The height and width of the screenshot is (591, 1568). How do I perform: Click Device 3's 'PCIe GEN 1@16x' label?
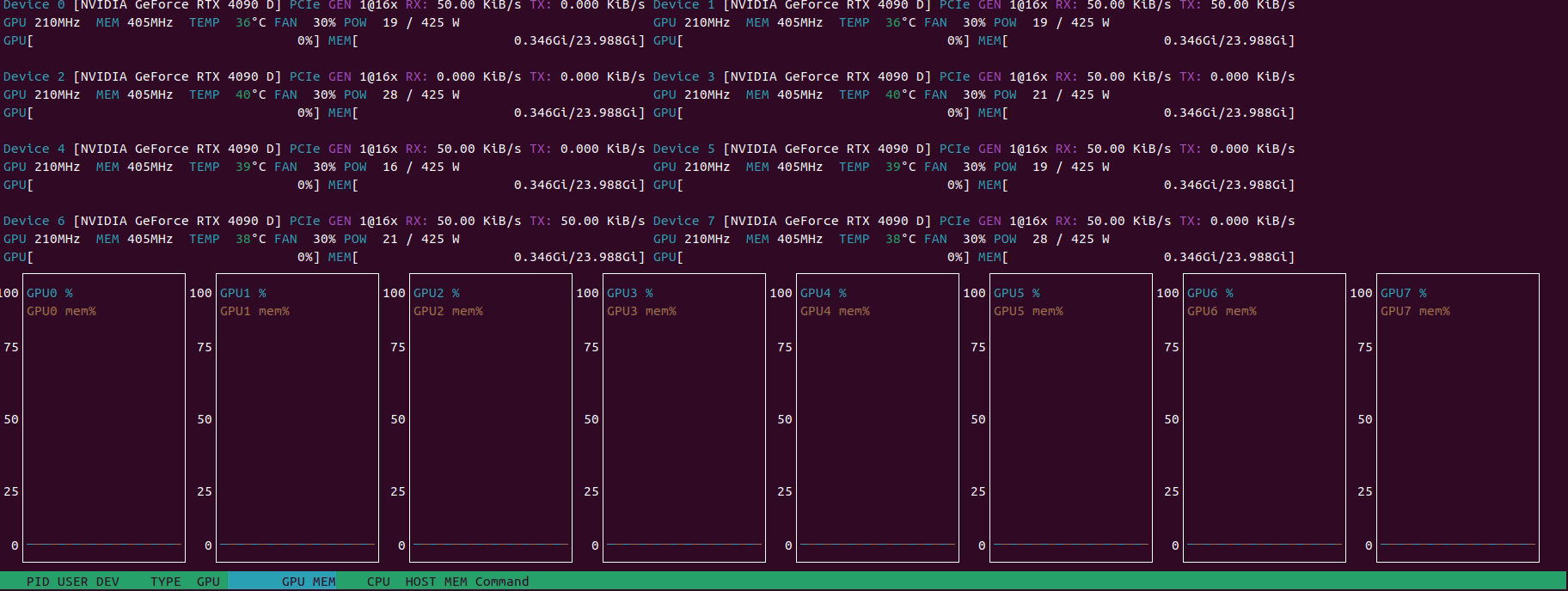[x=994, y=76]
